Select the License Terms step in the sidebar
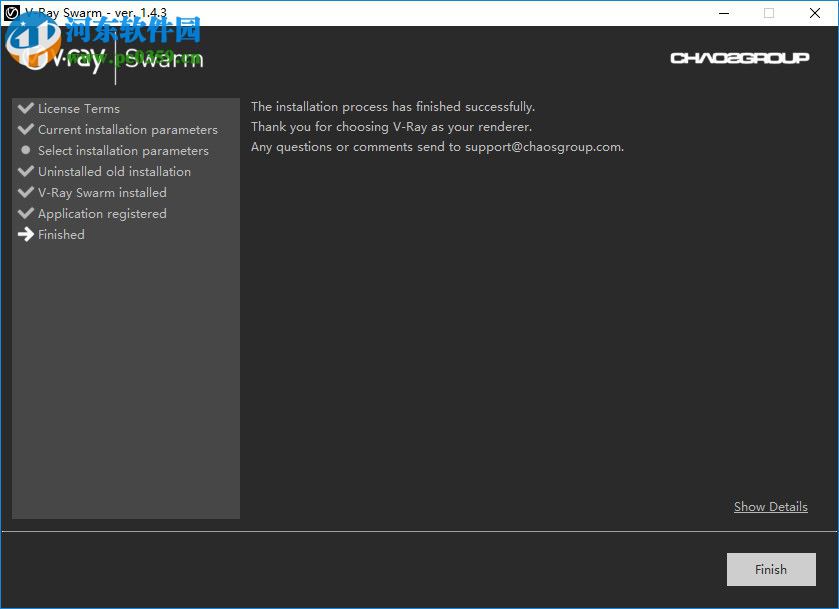 click(x=77, y=108)
